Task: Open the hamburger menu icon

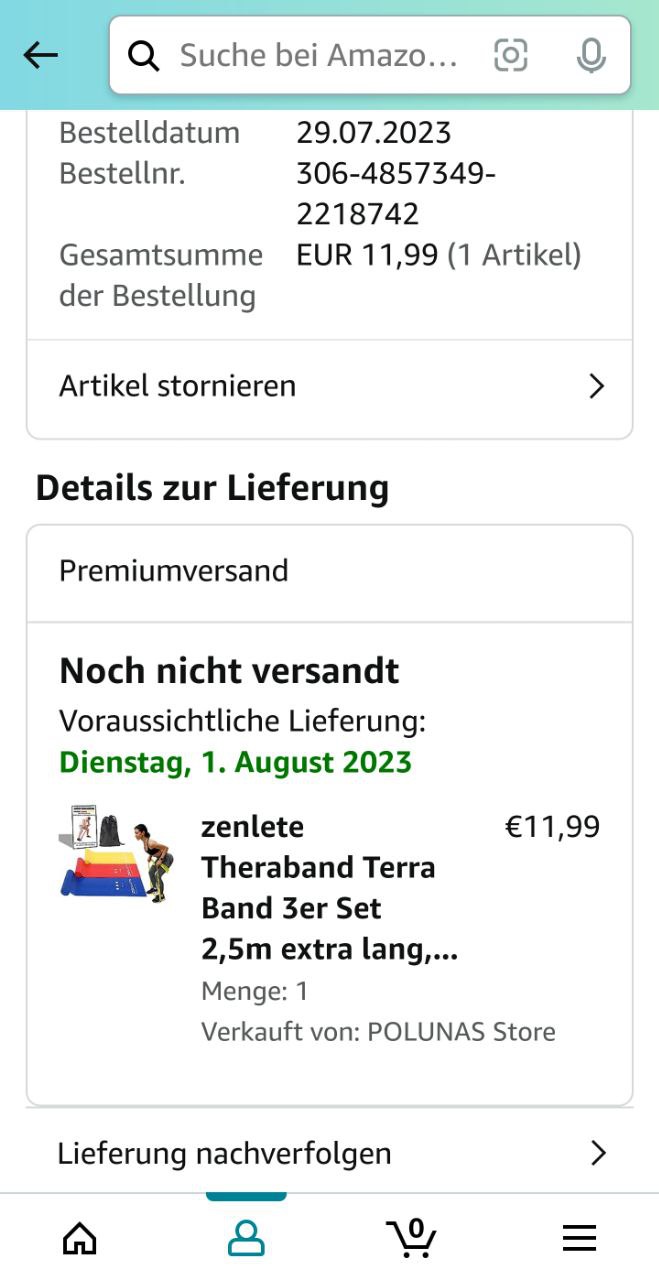Action: [579, 1238]
